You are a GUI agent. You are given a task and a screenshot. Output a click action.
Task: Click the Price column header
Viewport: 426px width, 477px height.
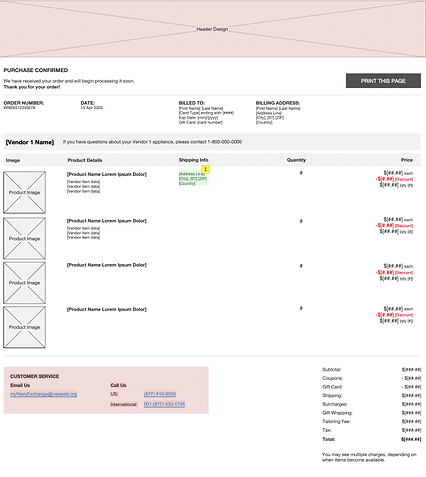pos(407,160)
